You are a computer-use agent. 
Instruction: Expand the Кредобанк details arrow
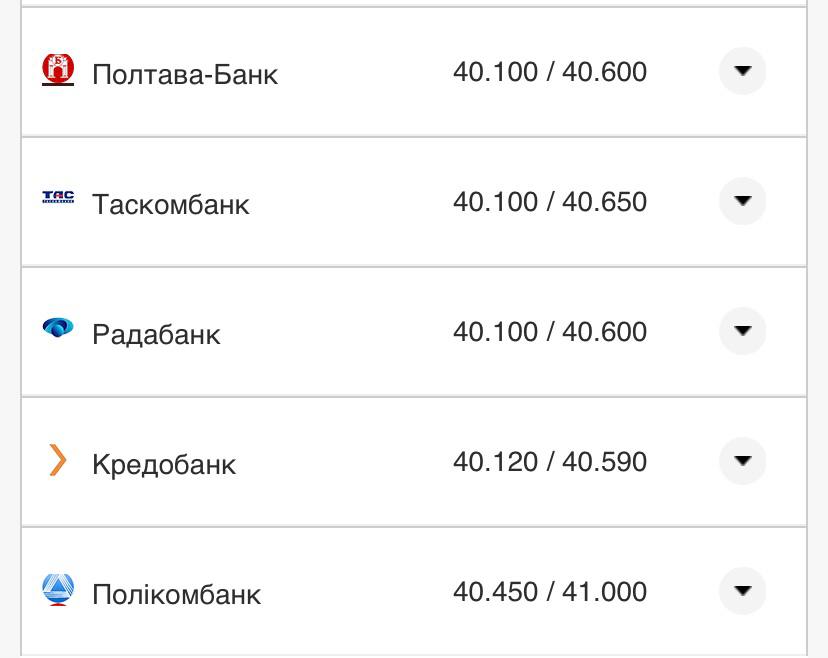pyautogui.click(x=742, y=461)
